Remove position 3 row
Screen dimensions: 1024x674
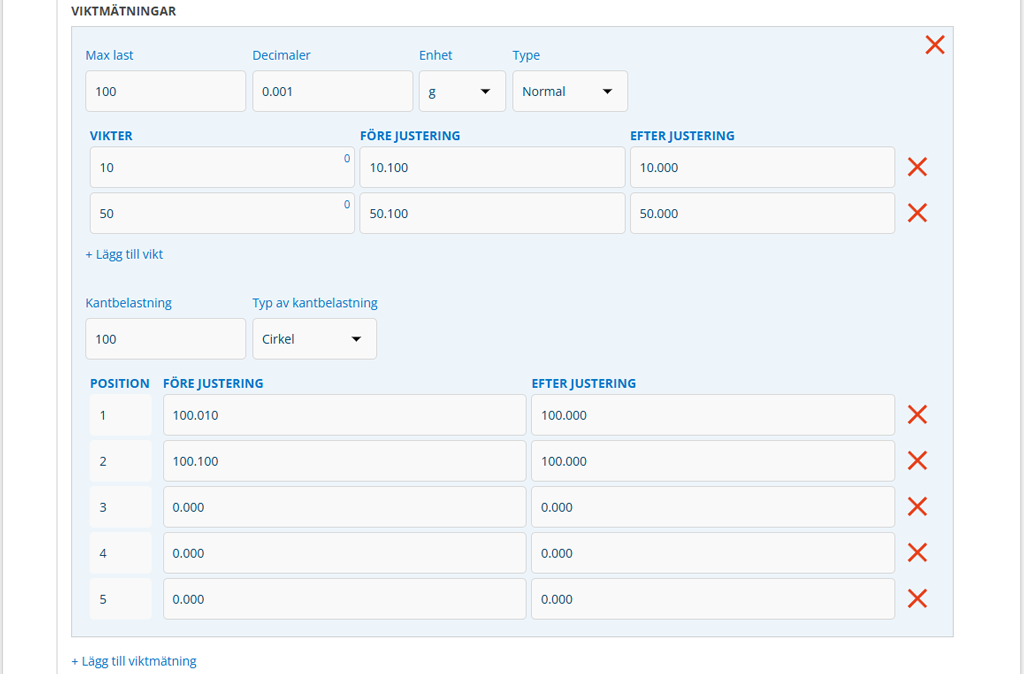916,507
